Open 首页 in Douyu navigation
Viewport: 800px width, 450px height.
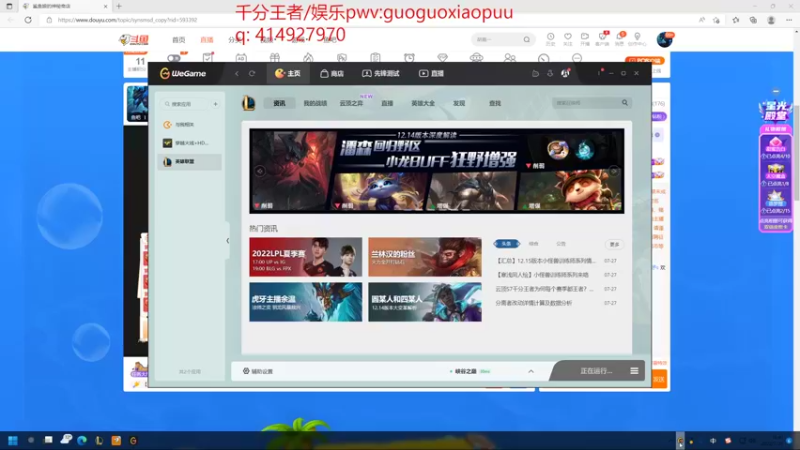pos(179,40)
